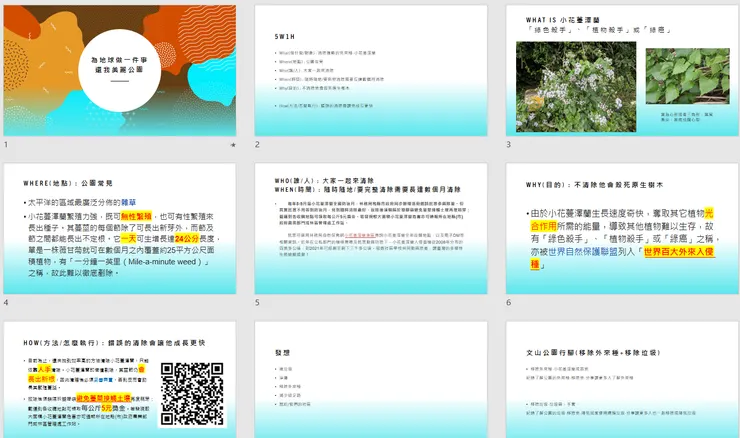Click the 5W1H heading on slide 2

pos(285,36)
